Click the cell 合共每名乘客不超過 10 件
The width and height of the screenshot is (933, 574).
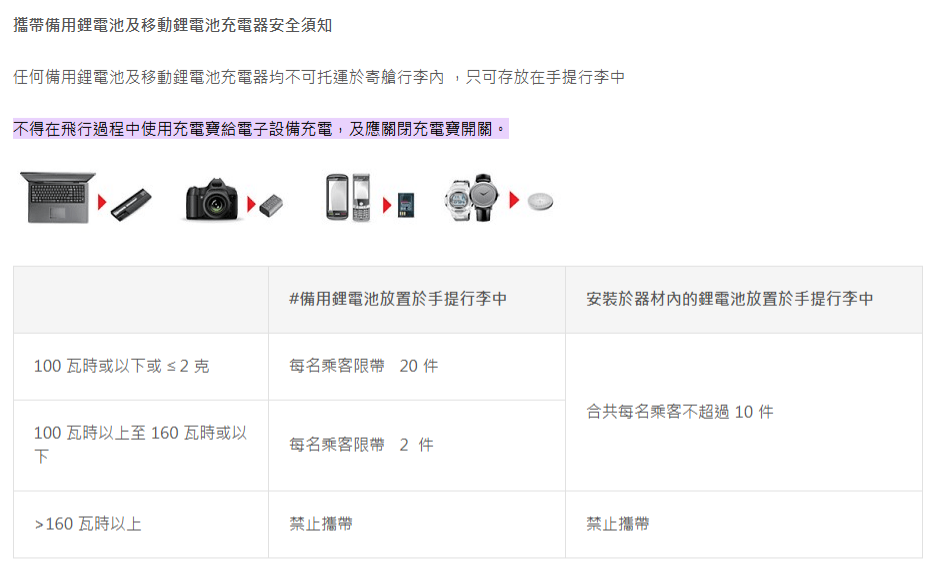click(x=680, y=412)
